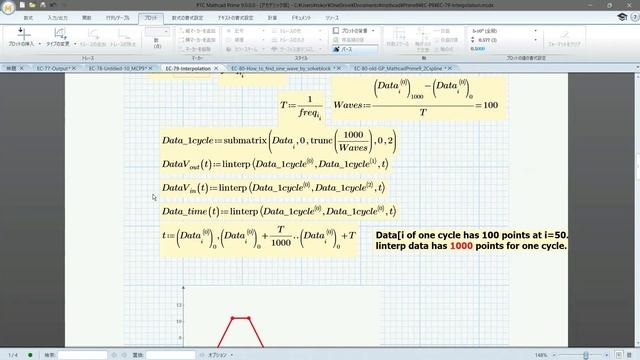This screenshot has width=640, height=360.
Task: Click the find next icon beside search box
Action: coord(124,355)
